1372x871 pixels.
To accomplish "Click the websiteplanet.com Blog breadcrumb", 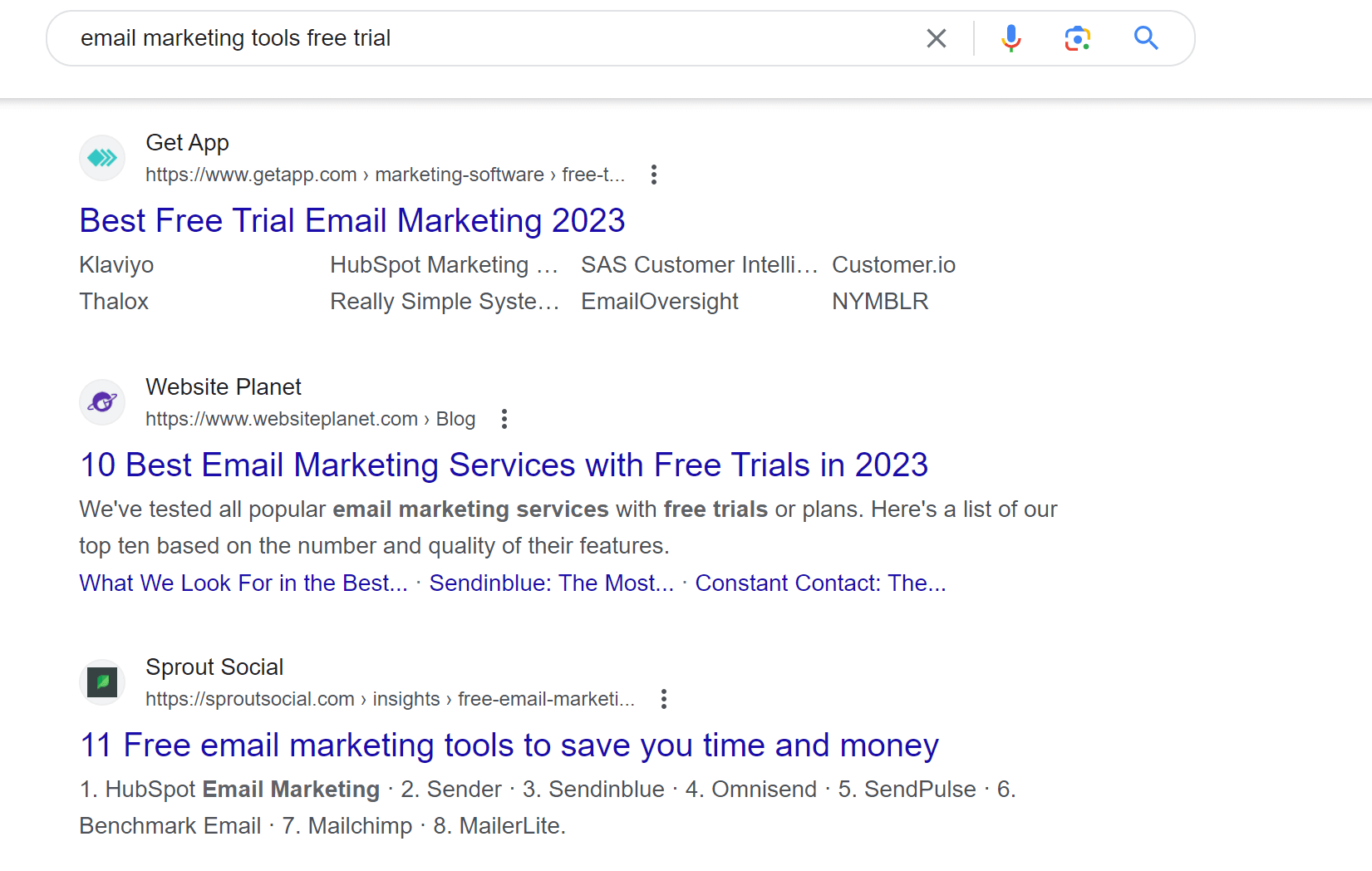I will (310, 419).
